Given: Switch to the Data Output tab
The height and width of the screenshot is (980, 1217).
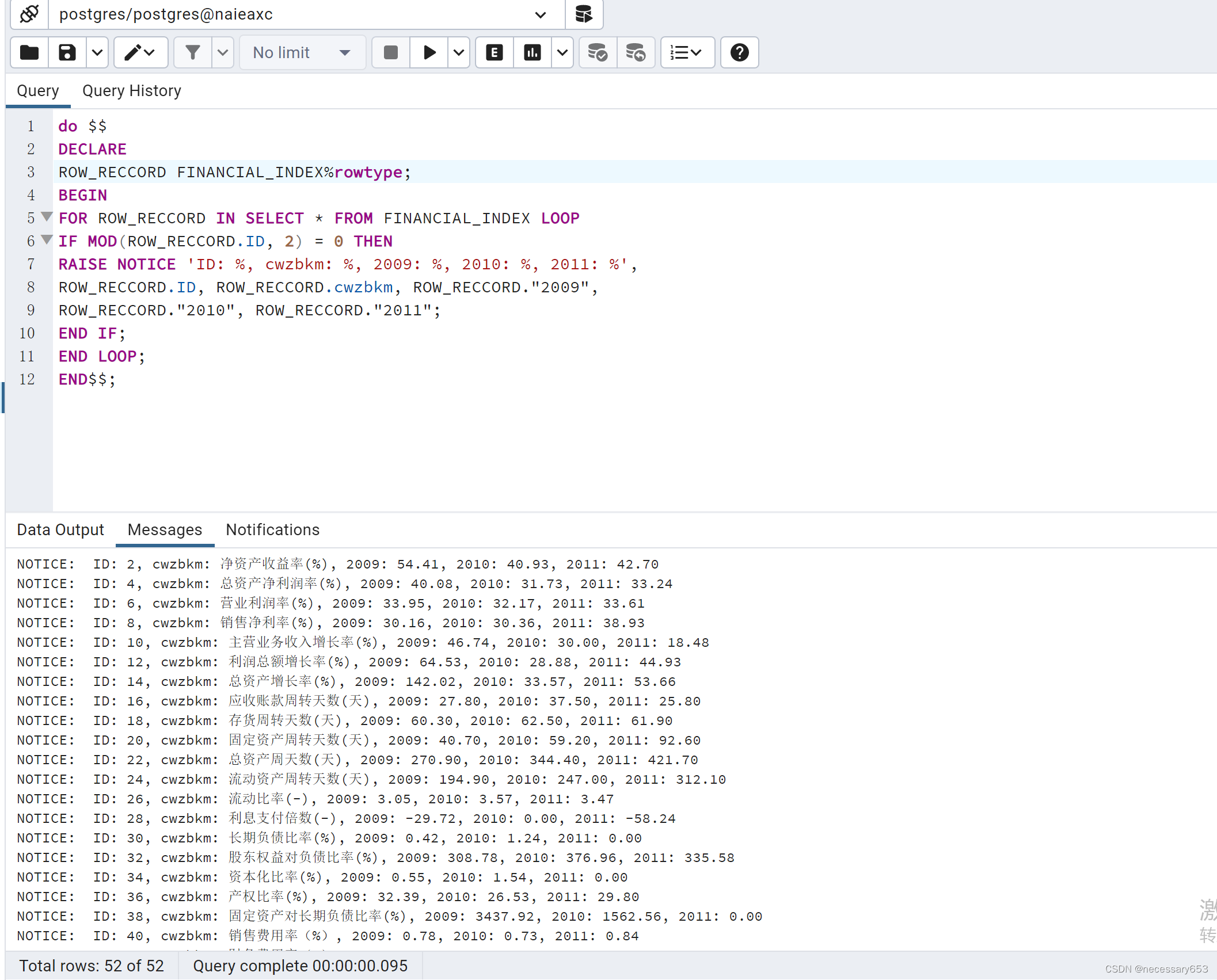Looking at the screenshot, I should (x=60, y=530).
